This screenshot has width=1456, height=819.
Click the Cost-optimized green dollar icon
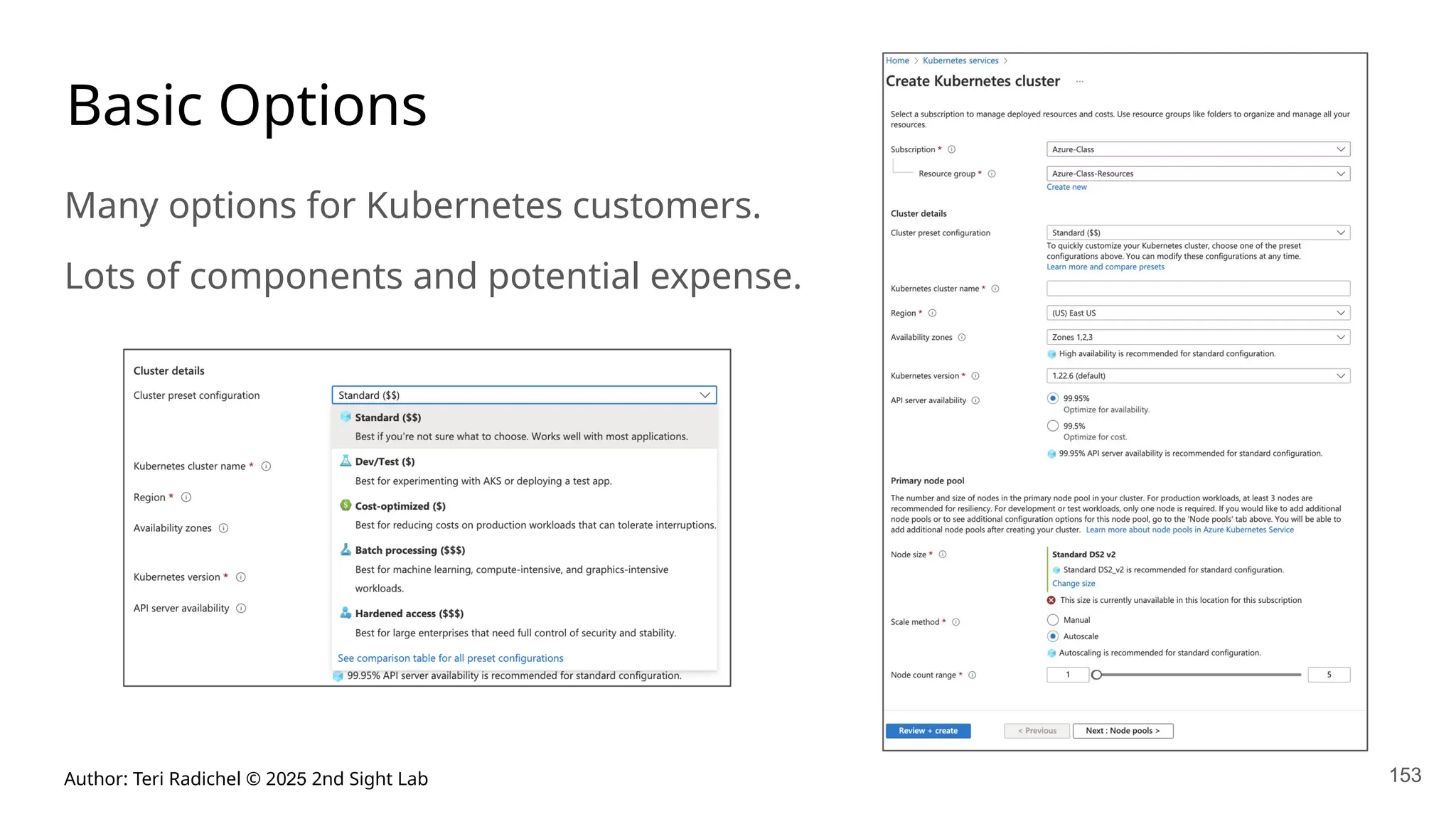346,505
